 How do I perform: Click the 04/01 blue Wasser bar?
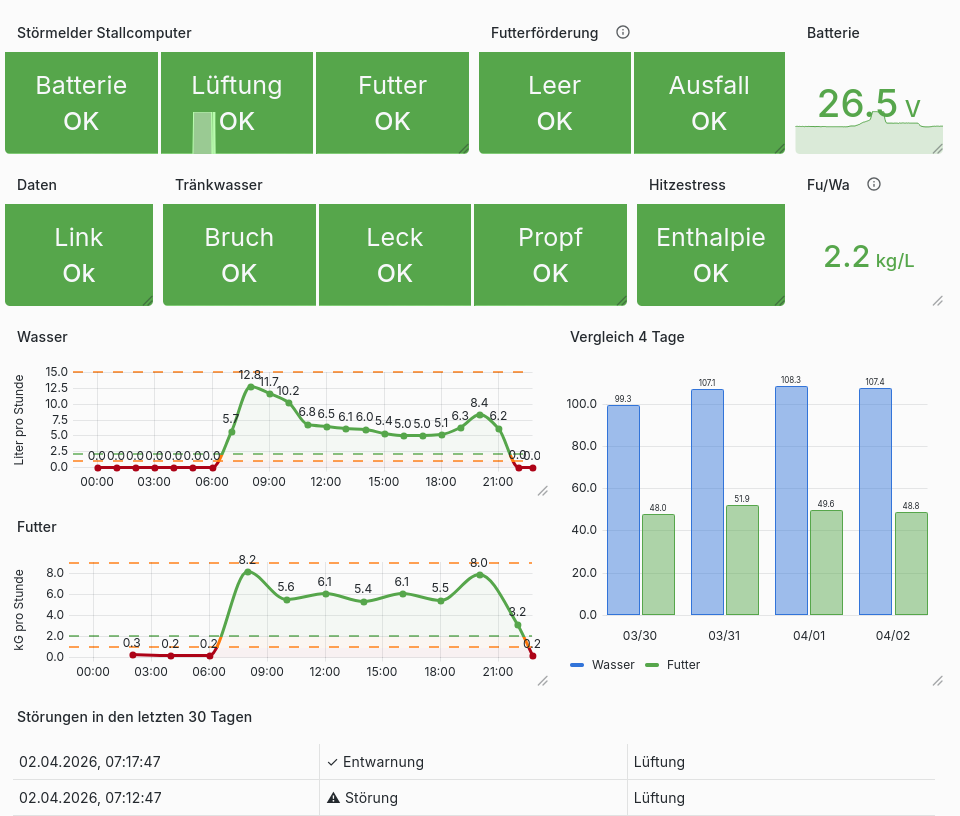(791, 500)
